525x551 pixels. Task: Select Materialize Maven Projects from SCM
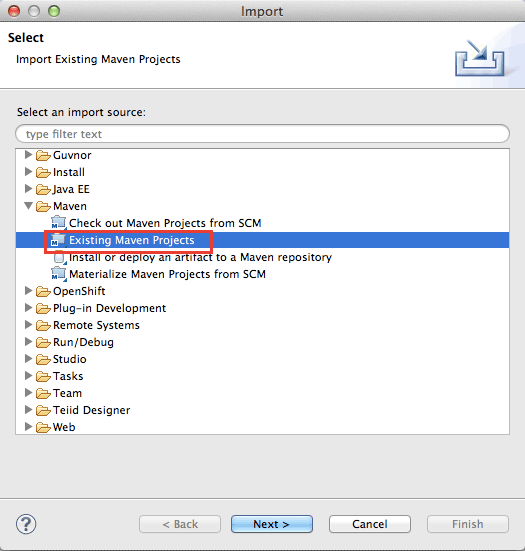pos(167,274)
